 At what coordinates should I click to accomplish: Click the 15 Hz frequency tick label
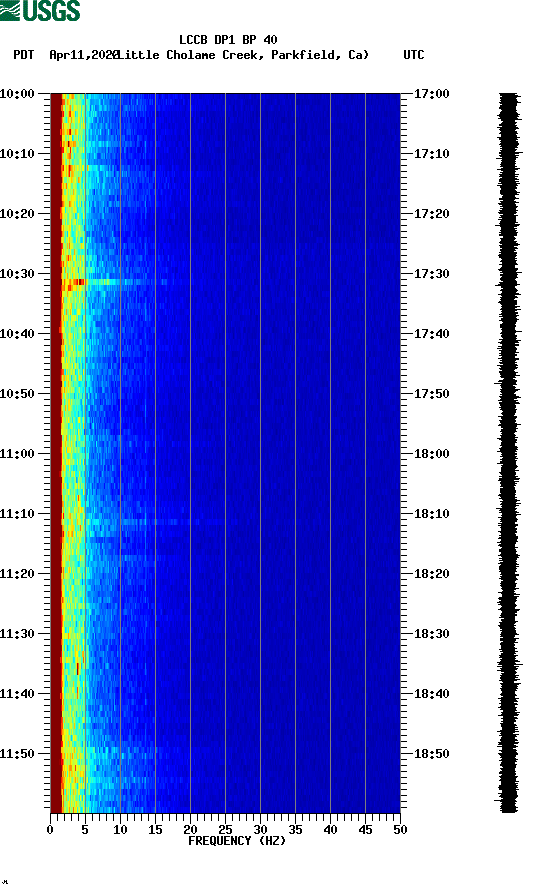(156, 830)
